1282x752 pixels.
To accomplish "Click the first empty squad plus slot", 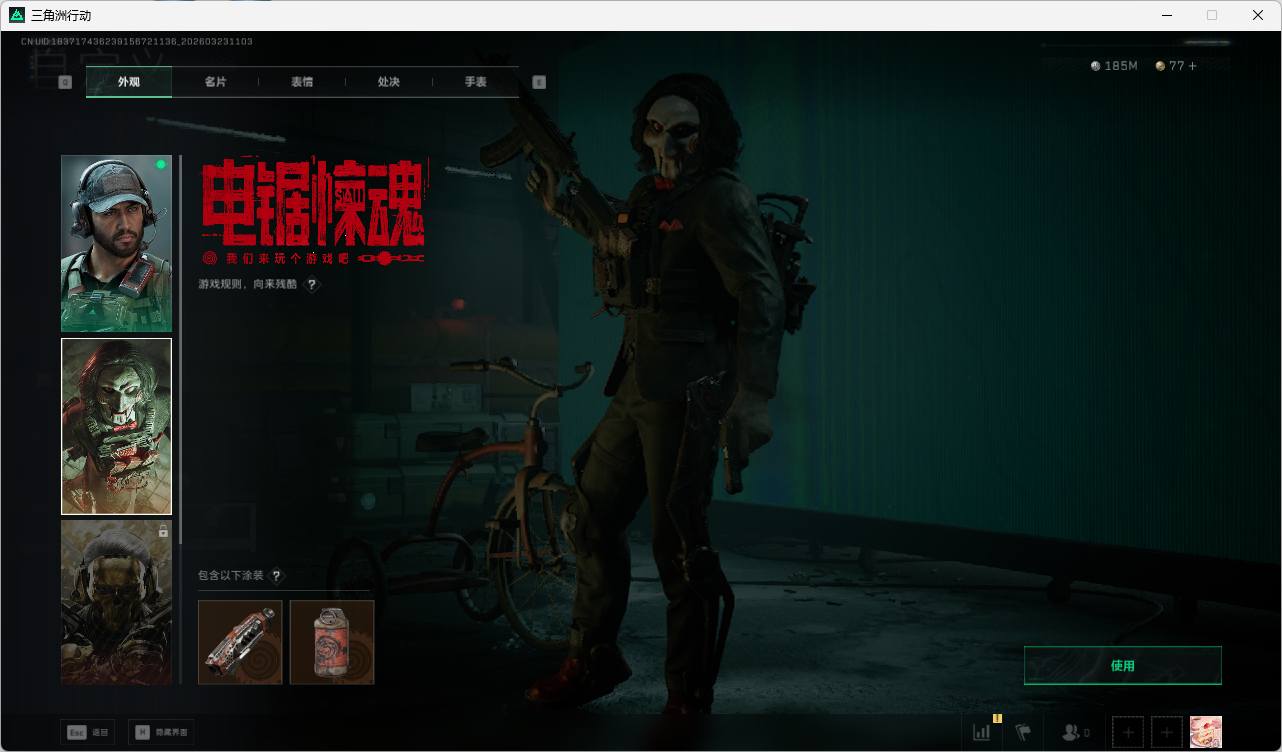I will pyautogui.click(x=1128, y=733).
